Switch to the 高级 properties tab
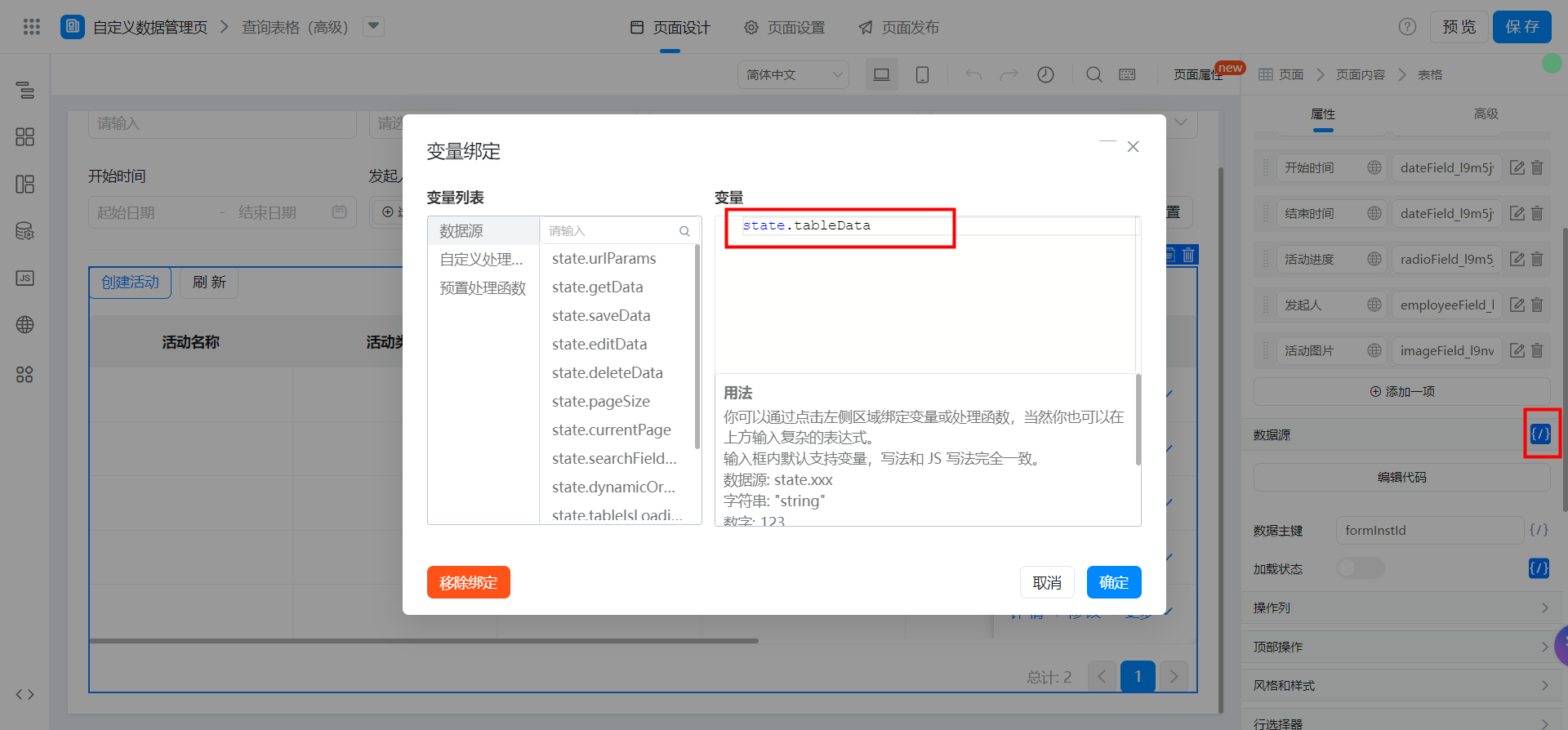 (x=1486, y=114)
